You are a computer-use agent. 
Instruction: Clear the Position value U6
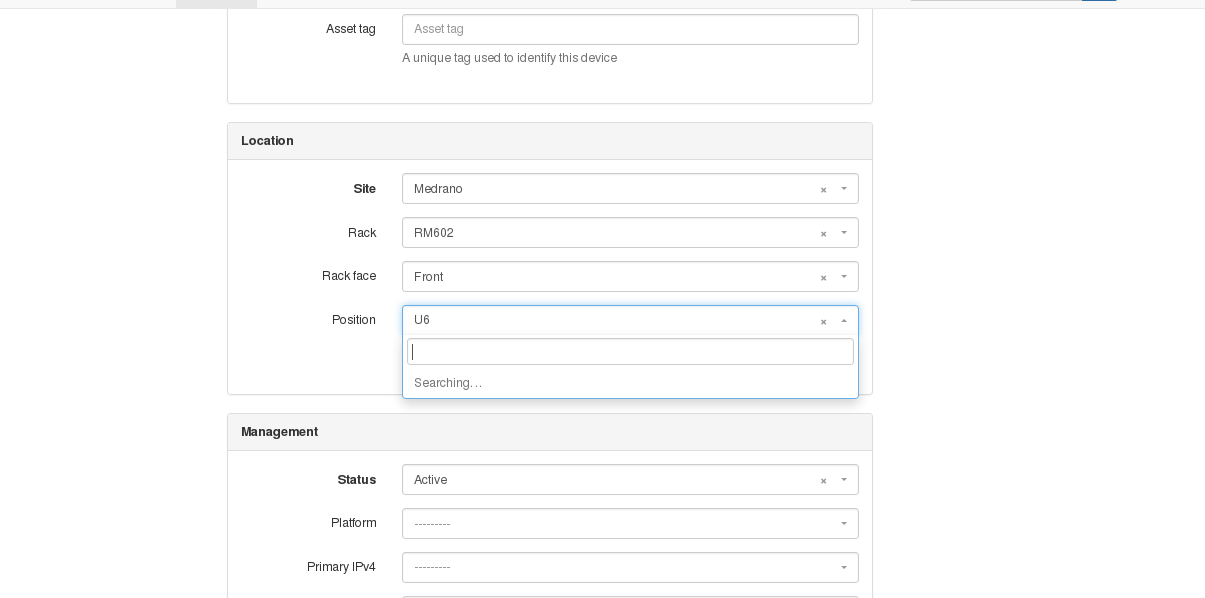coord(823,321)
